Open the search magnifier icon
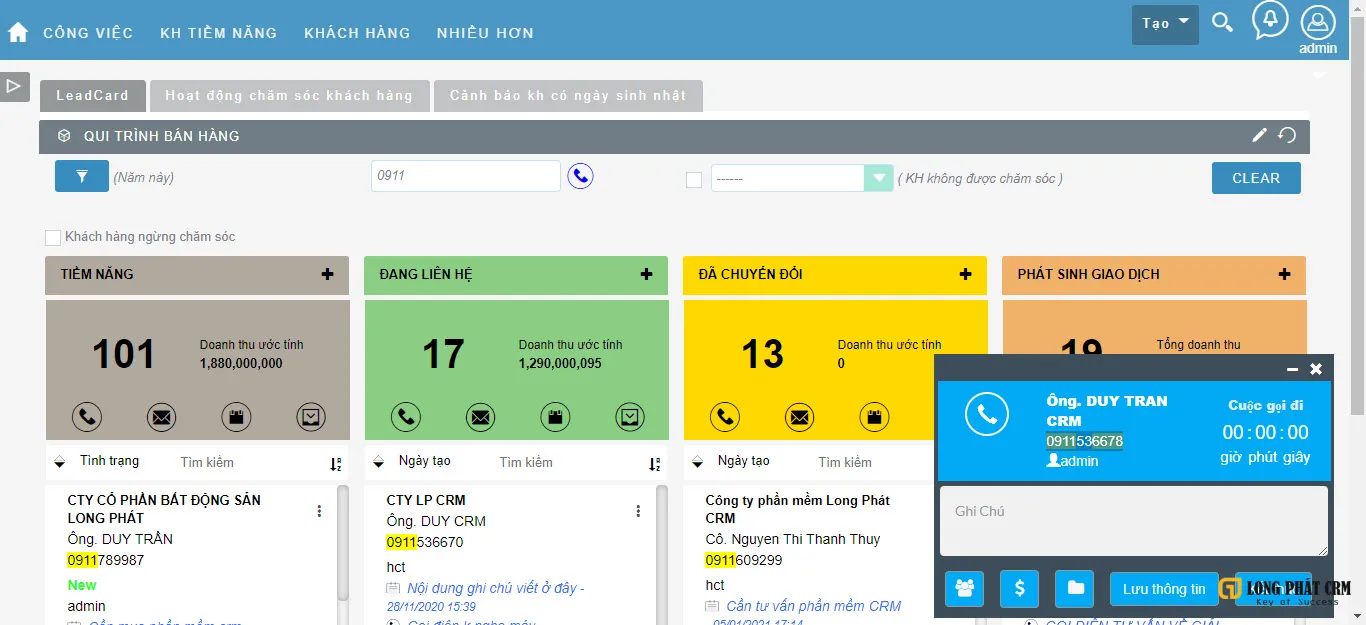The height and width of the screenshot is (625, 1366). 1222,22
